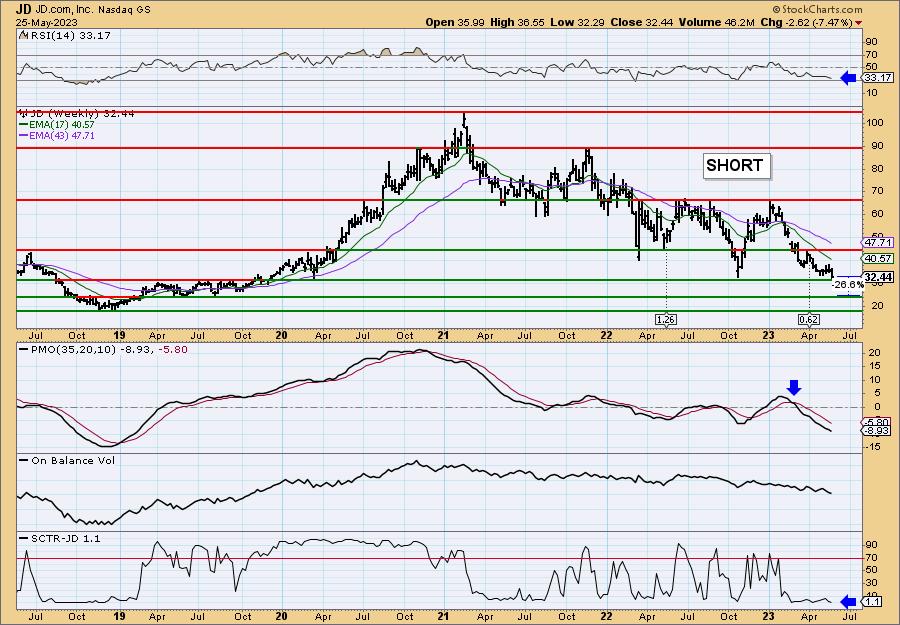Viewport: 900px width, 625px height.
Task: Click the On Balance Vol panel label
Action: click(73, 460)
